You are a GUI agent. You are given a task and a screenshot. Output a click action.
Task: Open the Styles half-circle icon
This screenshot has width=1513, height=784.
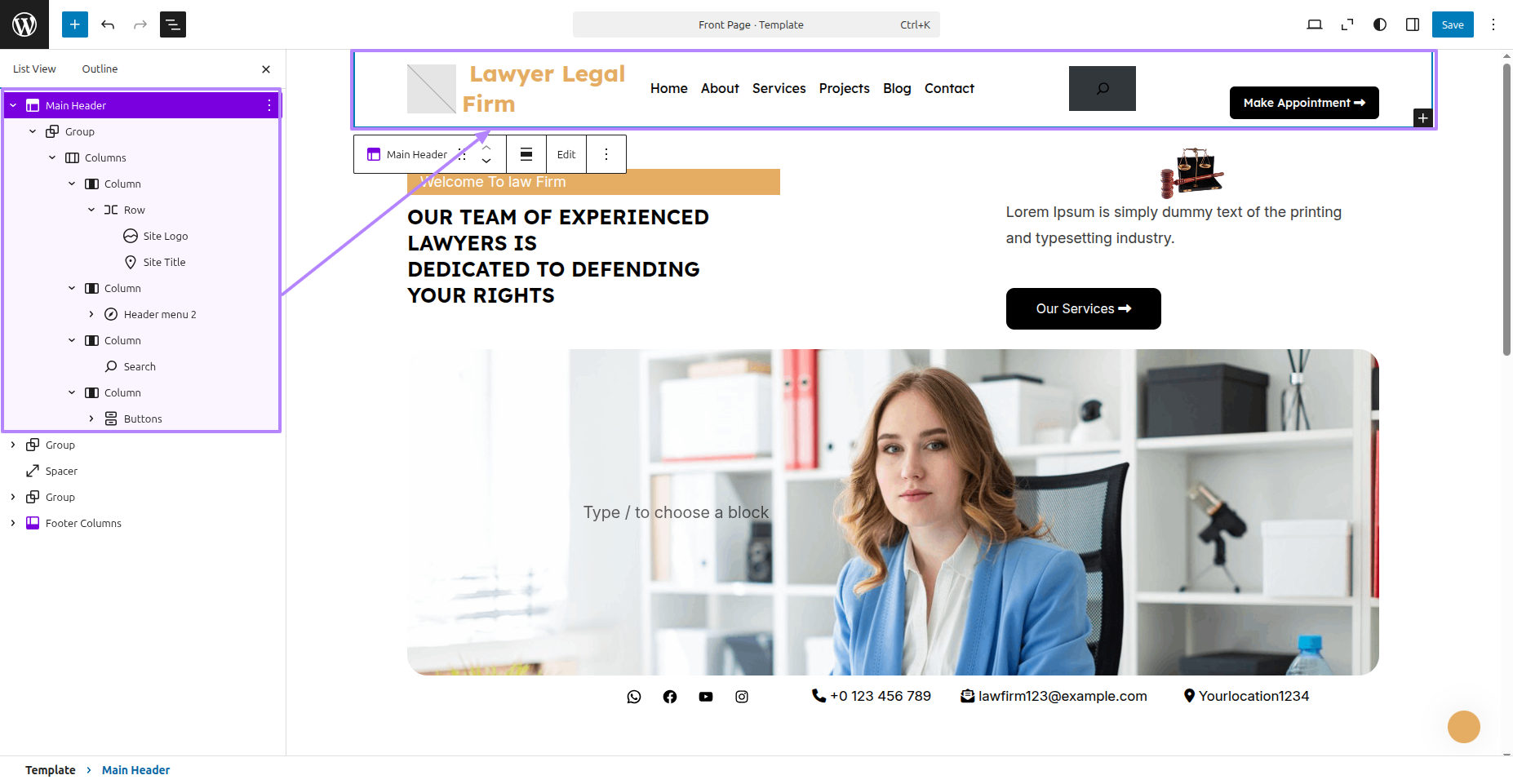[x=1380, y=24]
